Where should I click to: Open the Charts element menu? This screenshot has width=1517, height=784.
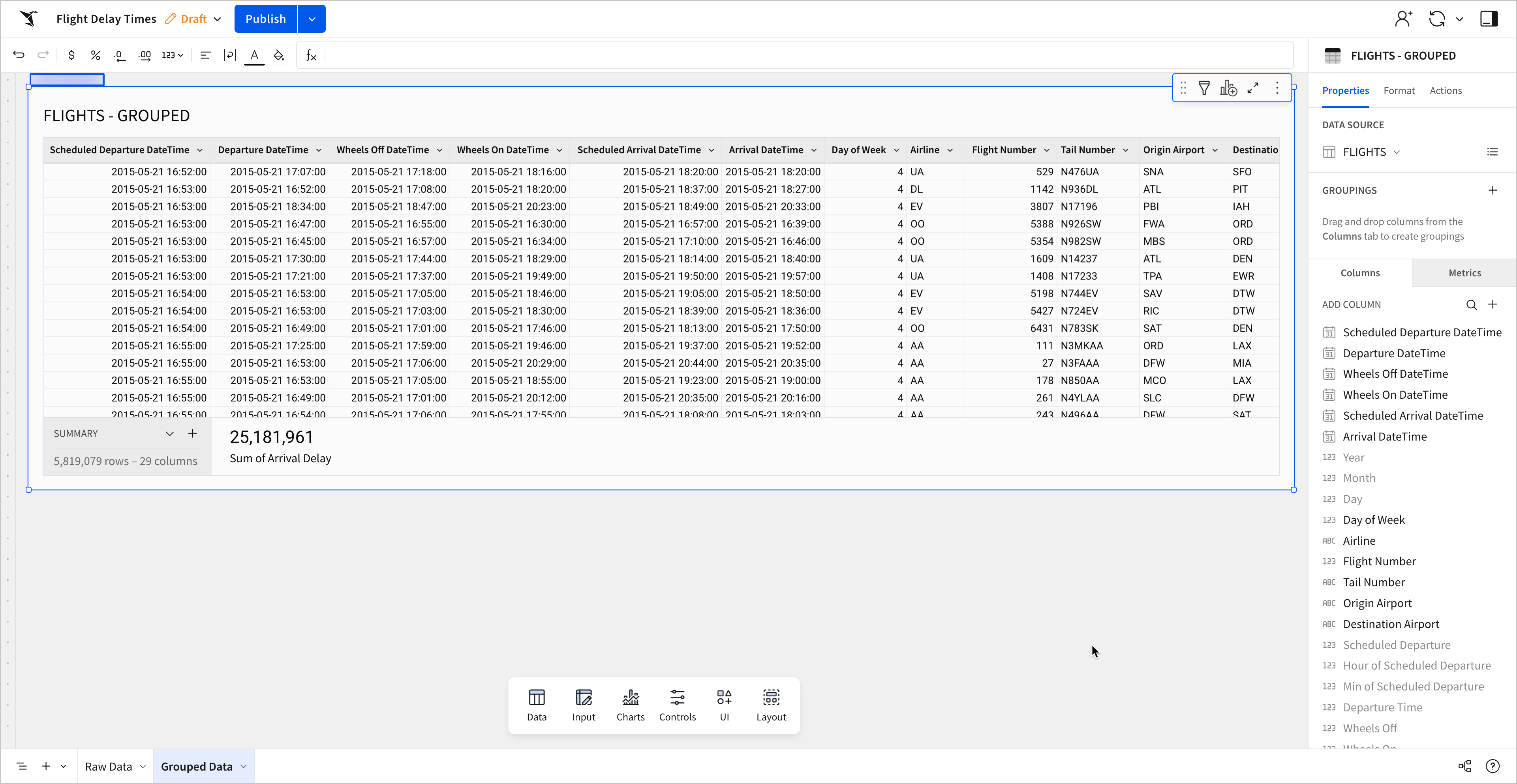(630, 705)
